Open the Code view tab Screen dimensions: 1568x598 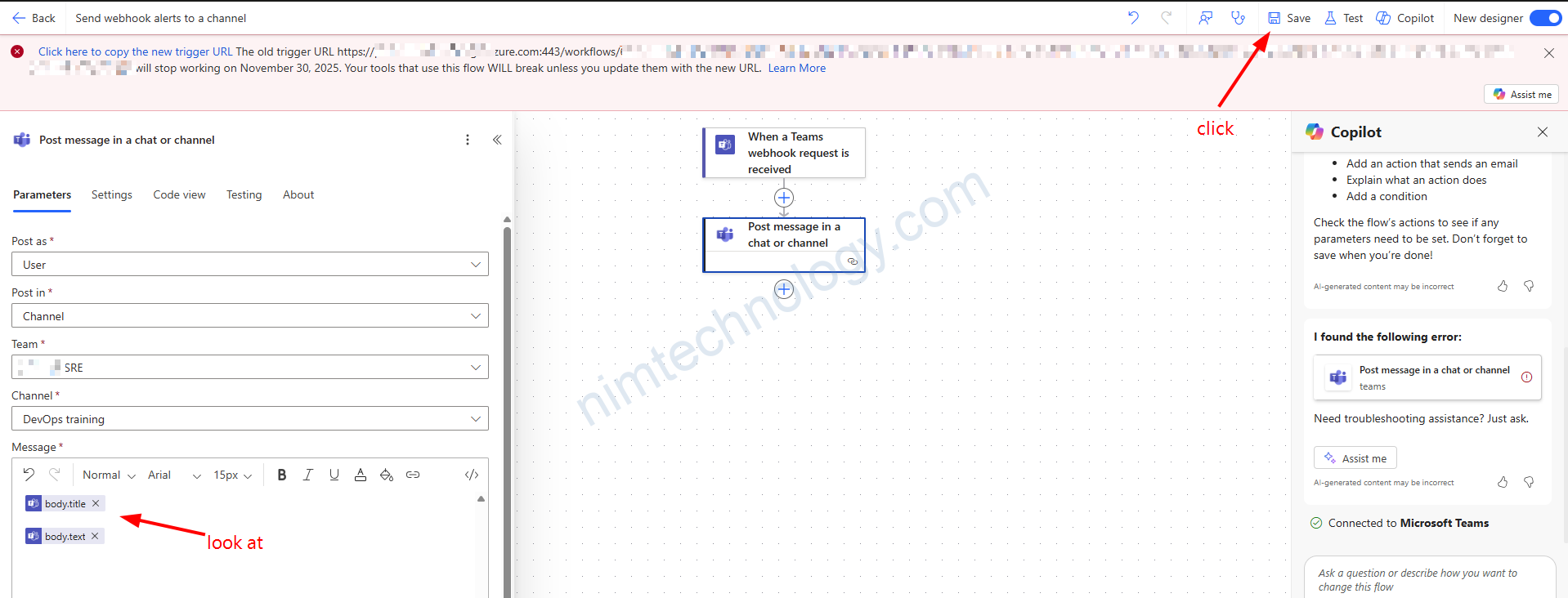point(179,194)
